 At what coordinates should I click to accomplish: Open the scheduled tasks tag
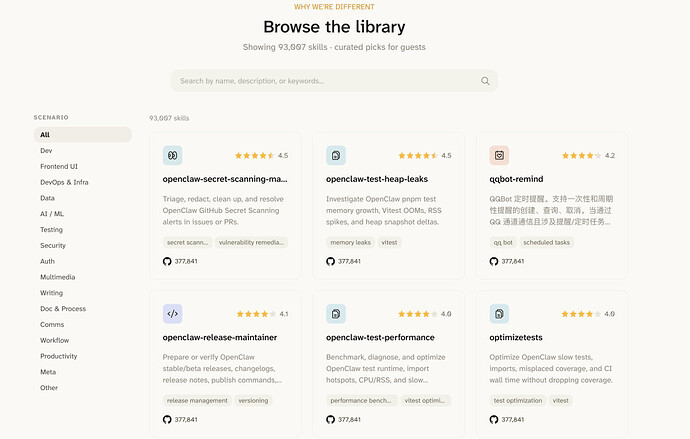[547, 242]
